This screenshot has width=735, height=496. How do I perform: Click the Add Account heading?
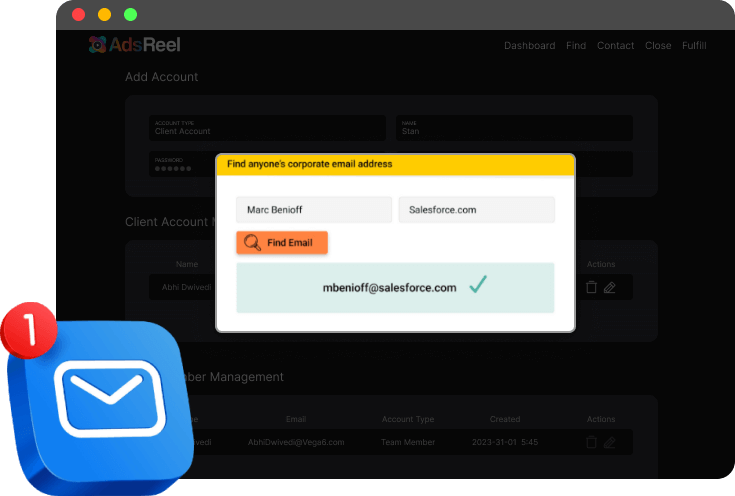[162, 77]
